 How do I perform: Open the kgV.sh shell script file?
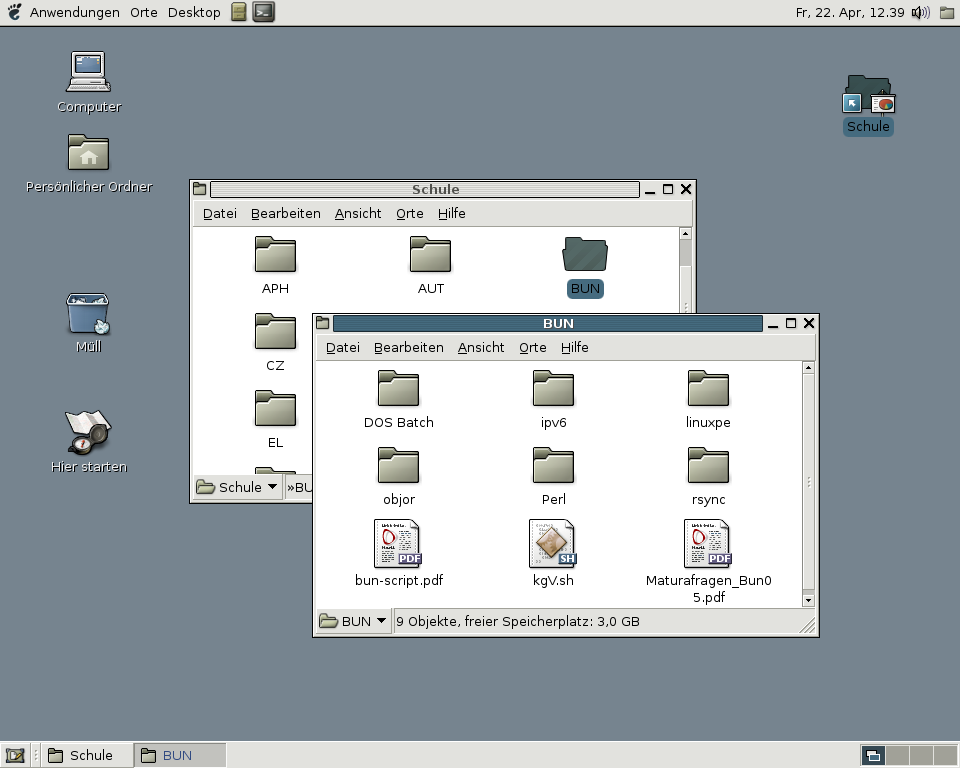click(x=552, y=544)
